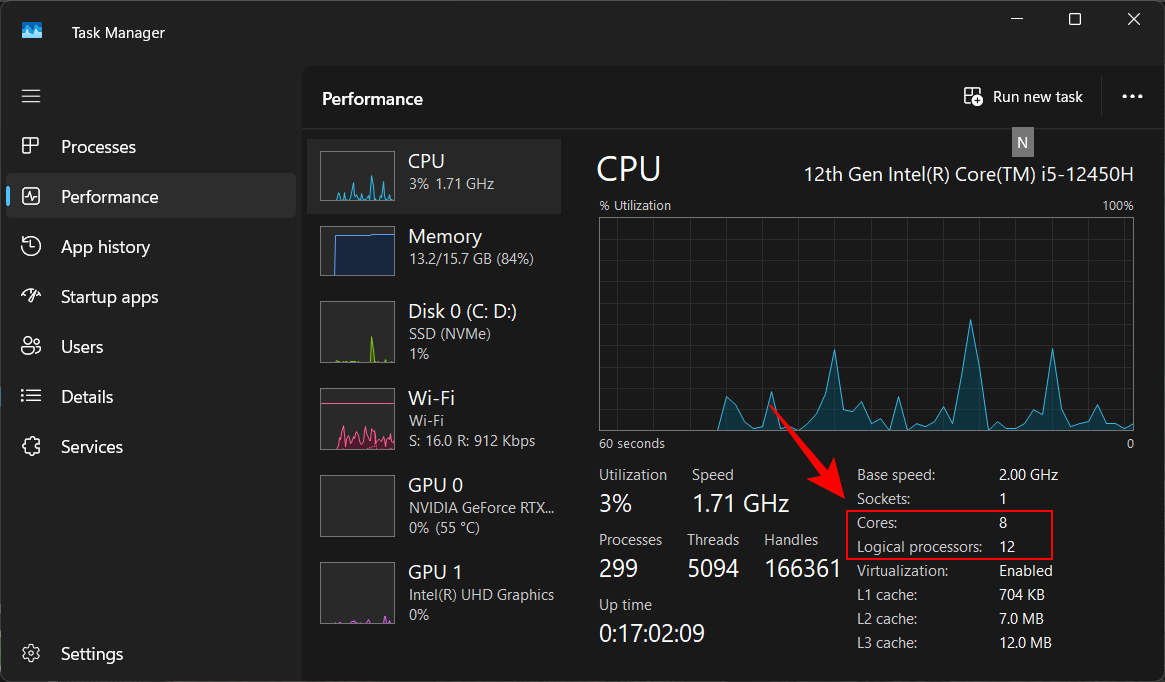Screen dimensions: 1165x682
Task: Toggle the hamburger navigation menu
Action: tap(31, 96)
